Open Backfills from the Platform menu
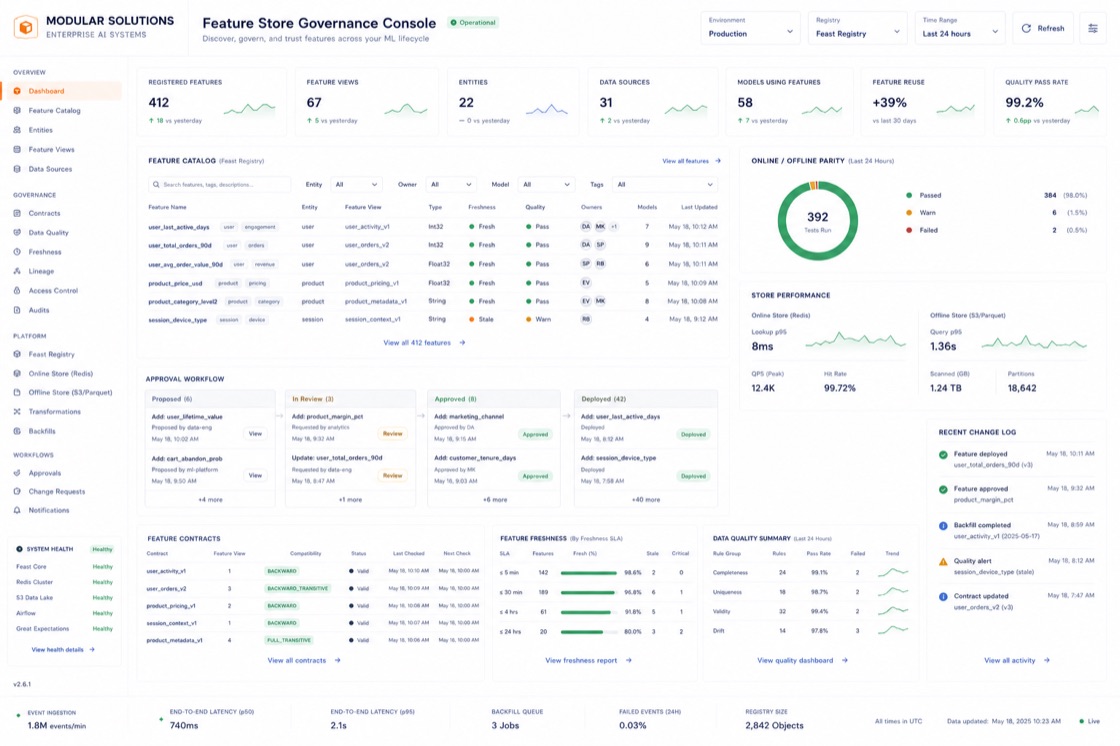The image size is (1120, 746). click(x=41, y=431)
